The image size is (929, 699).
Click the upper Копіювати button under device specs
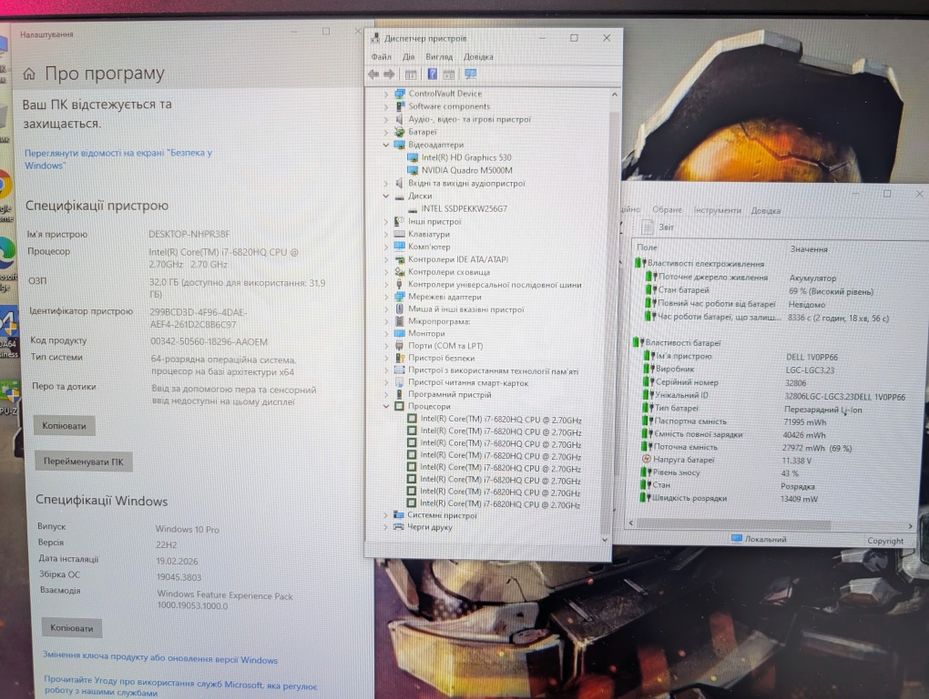click(x=65, y=426)
